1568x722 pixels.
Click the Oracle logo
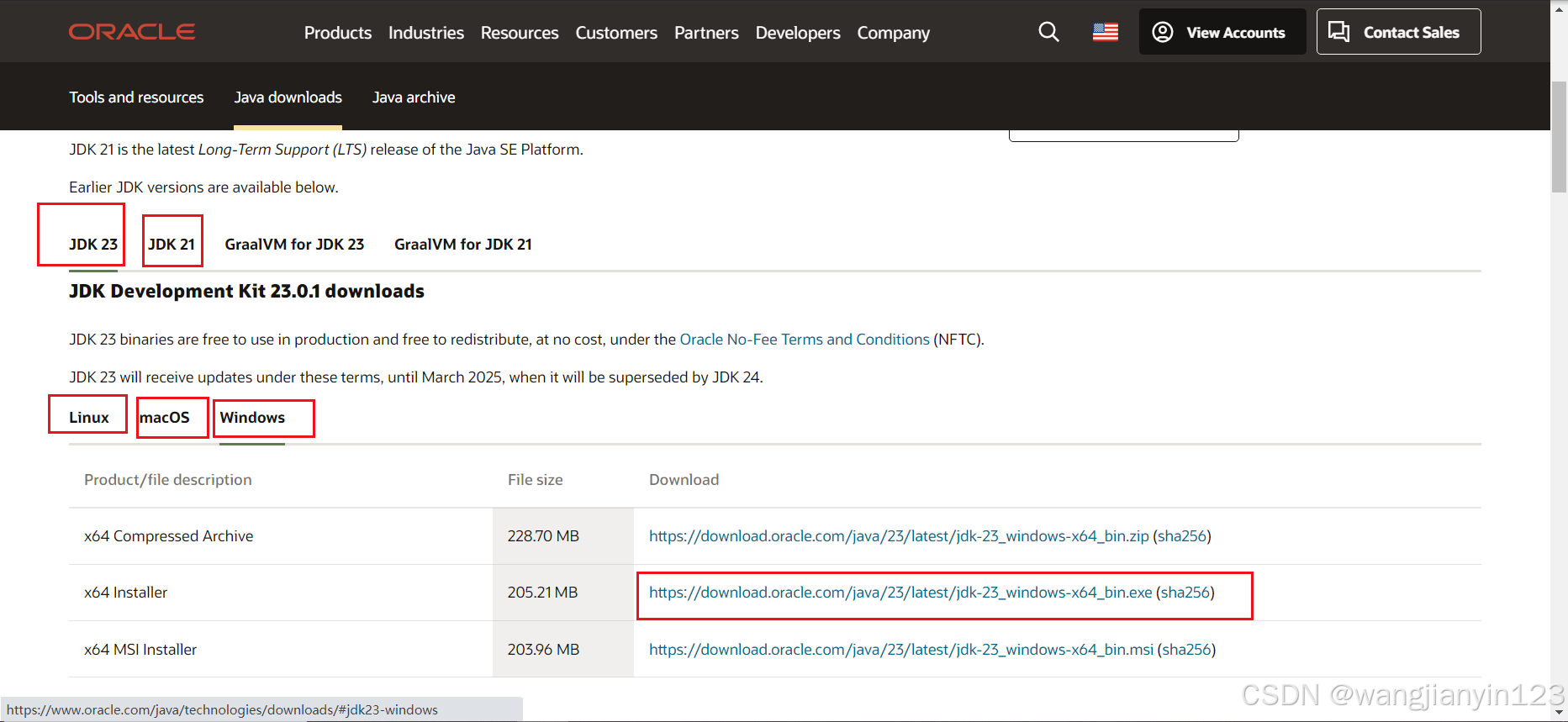pos(132,32)
